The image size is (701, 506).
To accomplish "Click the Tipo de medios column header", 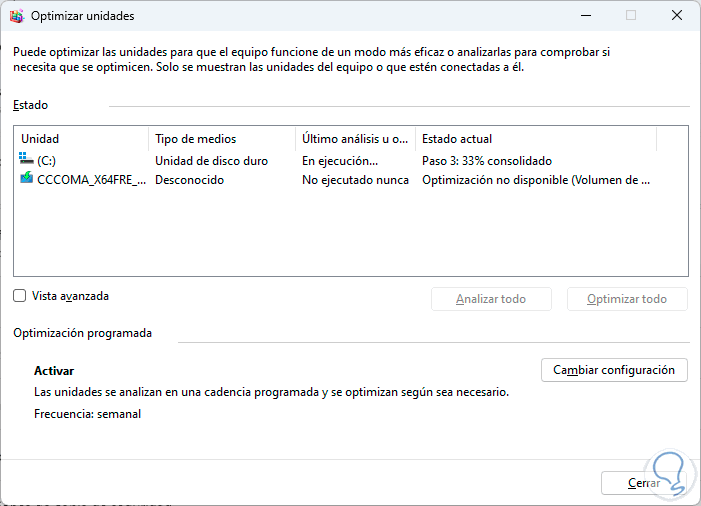I will 220,139.
